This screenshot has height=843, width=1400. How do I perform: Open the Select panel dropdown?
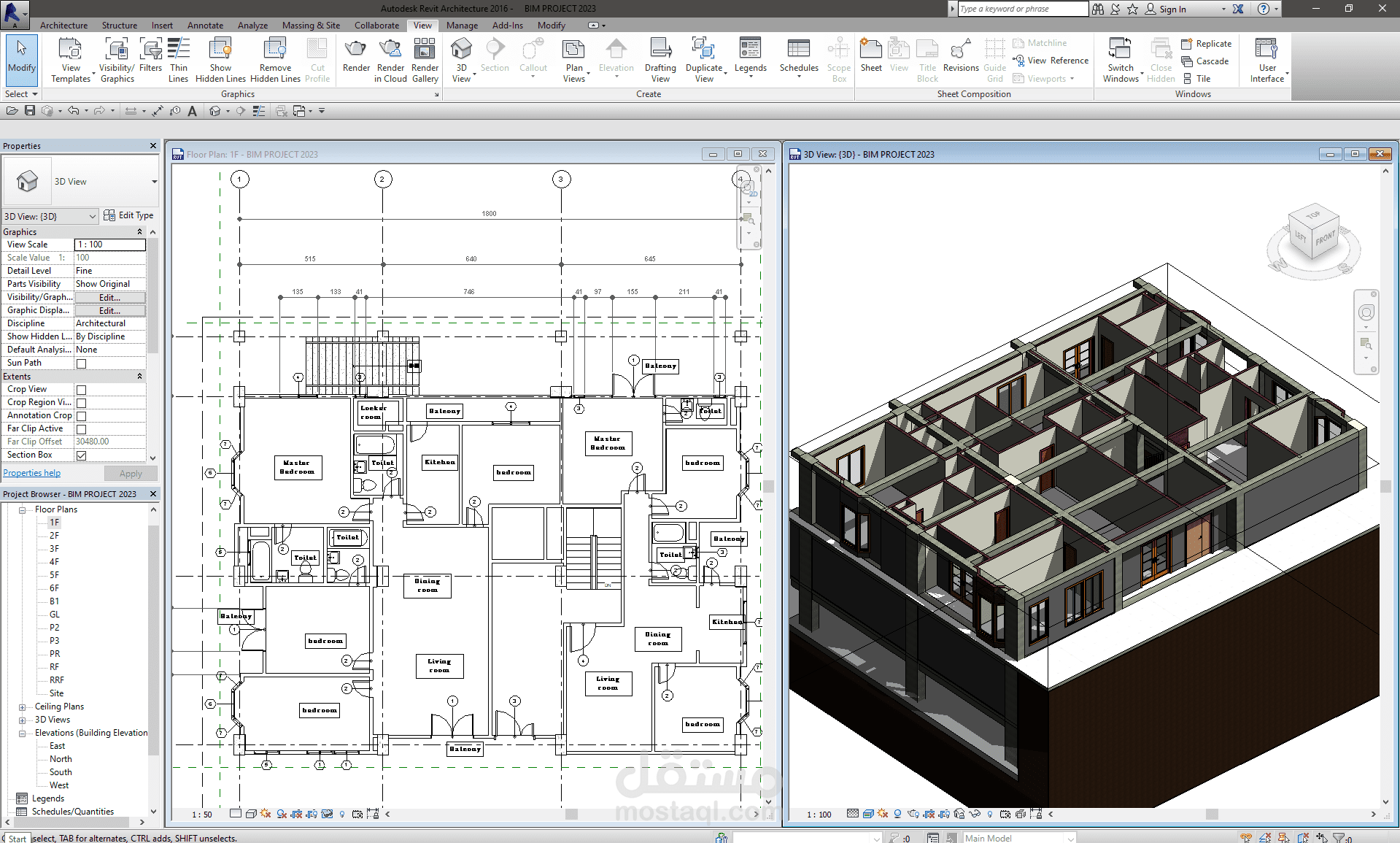21,94
